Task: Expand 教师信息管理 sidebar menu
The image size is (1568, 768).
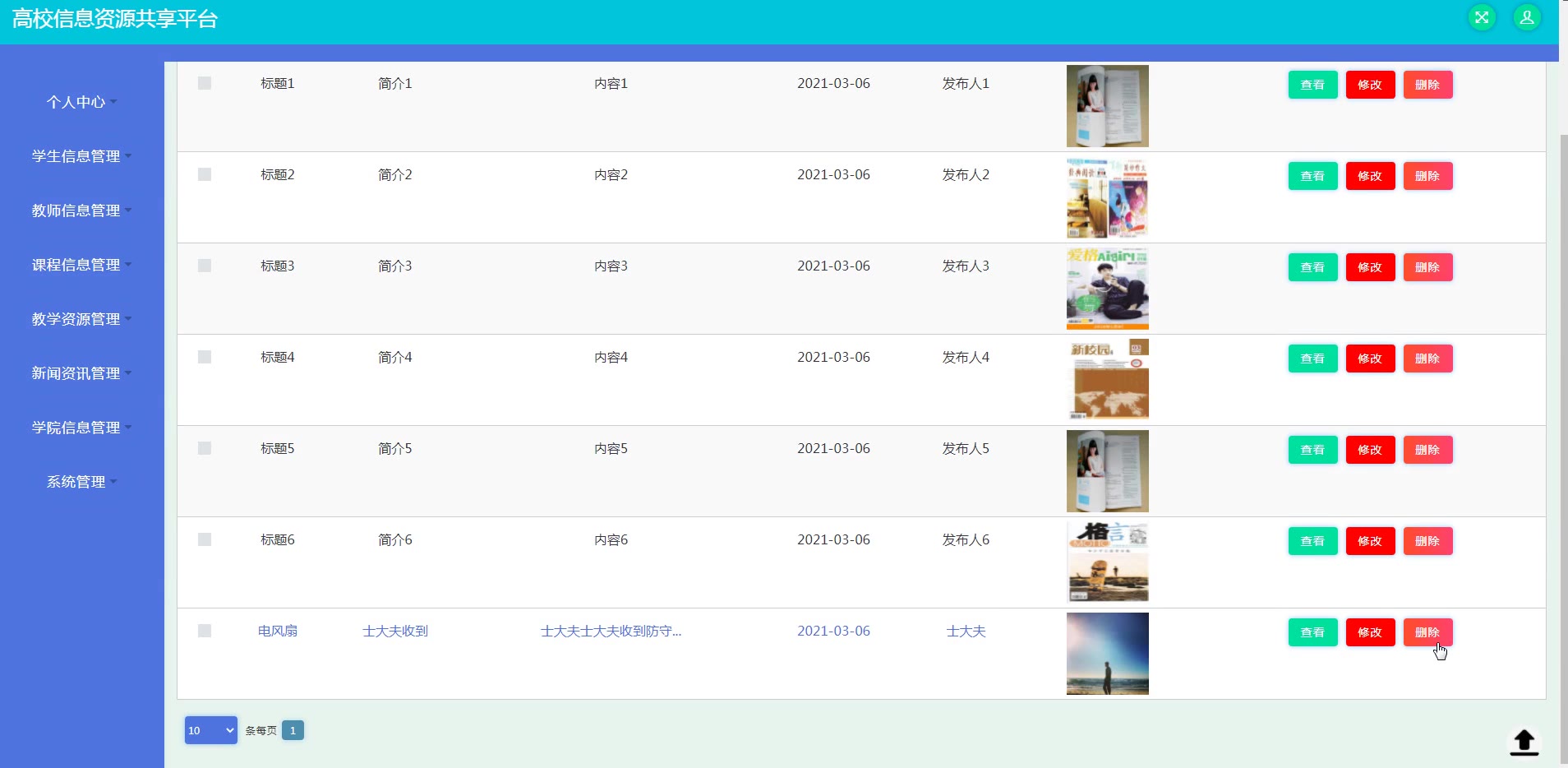Action: pyautogui.click(x=82, y=211)
